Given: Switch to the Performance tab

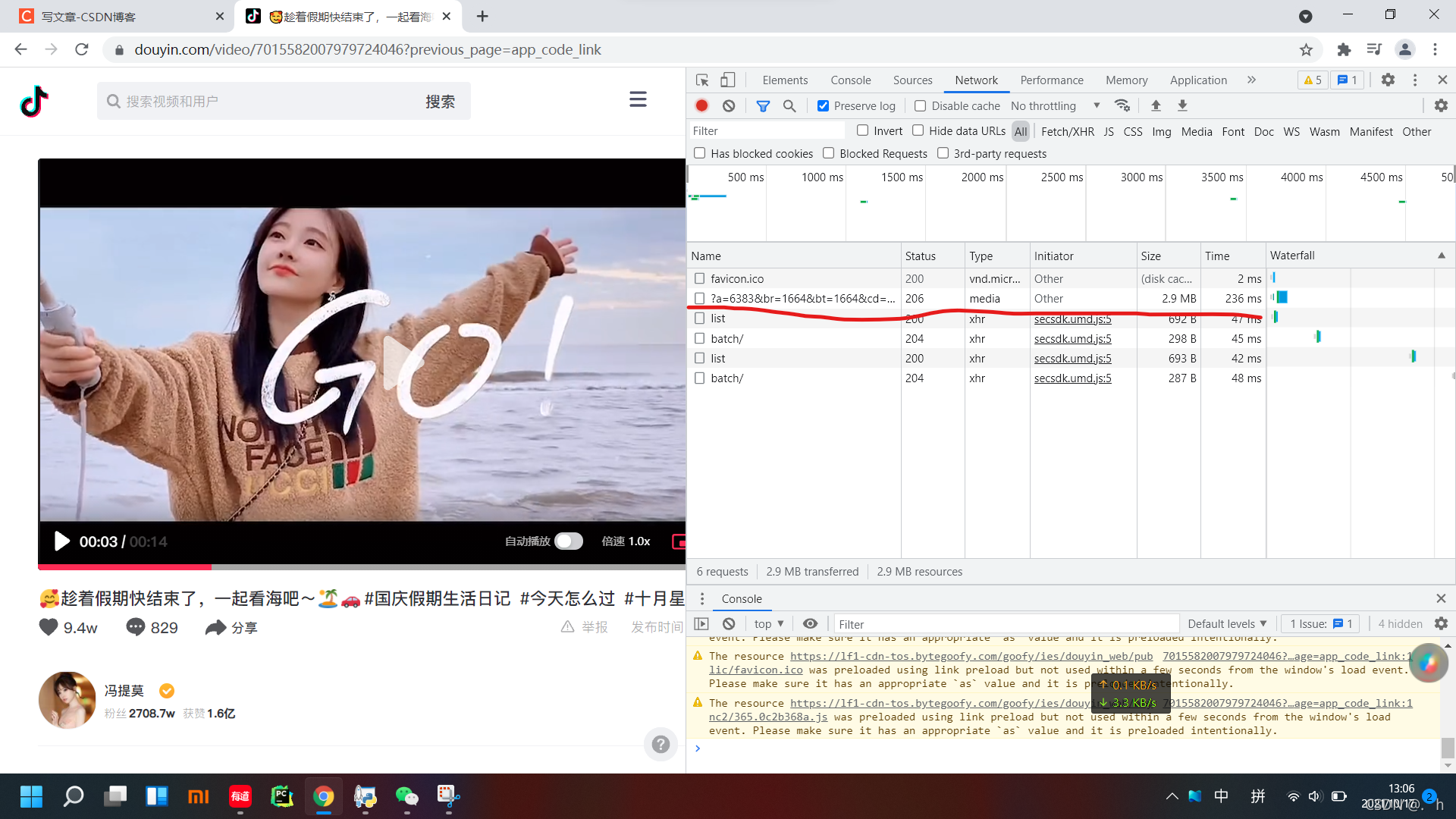Looking at the screenshot, I should tap(1051, 80).
